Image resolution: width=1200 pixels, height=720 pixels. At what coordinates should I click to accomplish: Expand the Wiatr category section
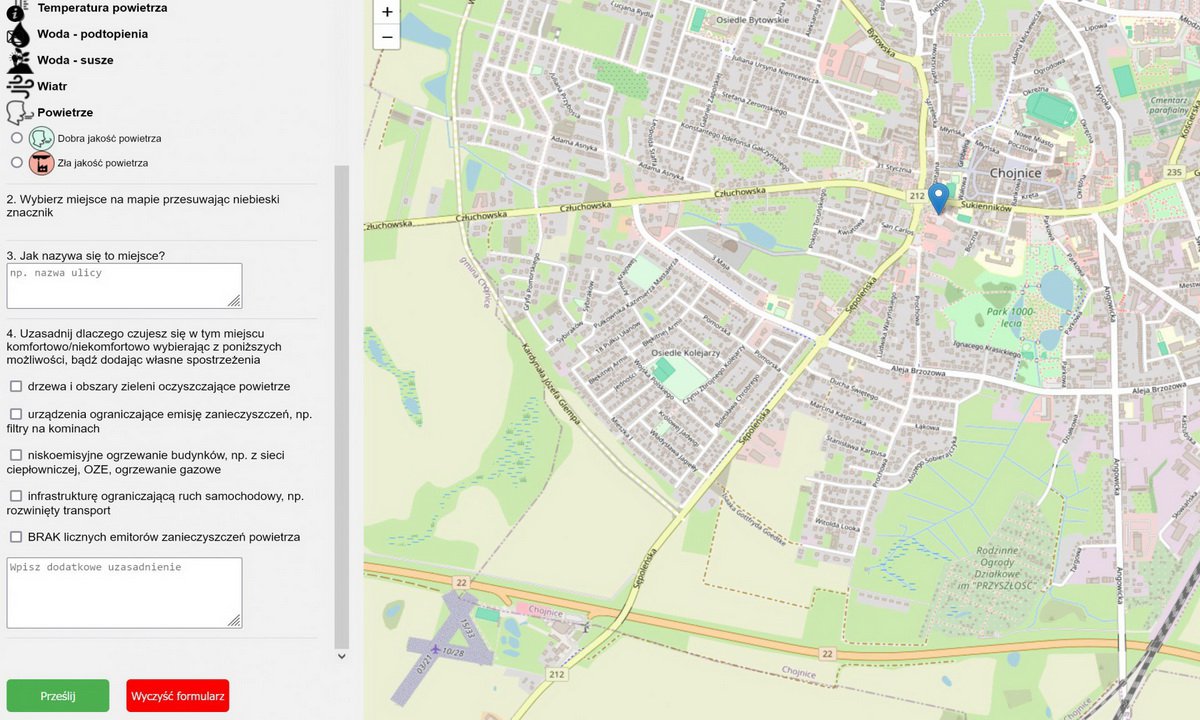[x=52, y=86]
